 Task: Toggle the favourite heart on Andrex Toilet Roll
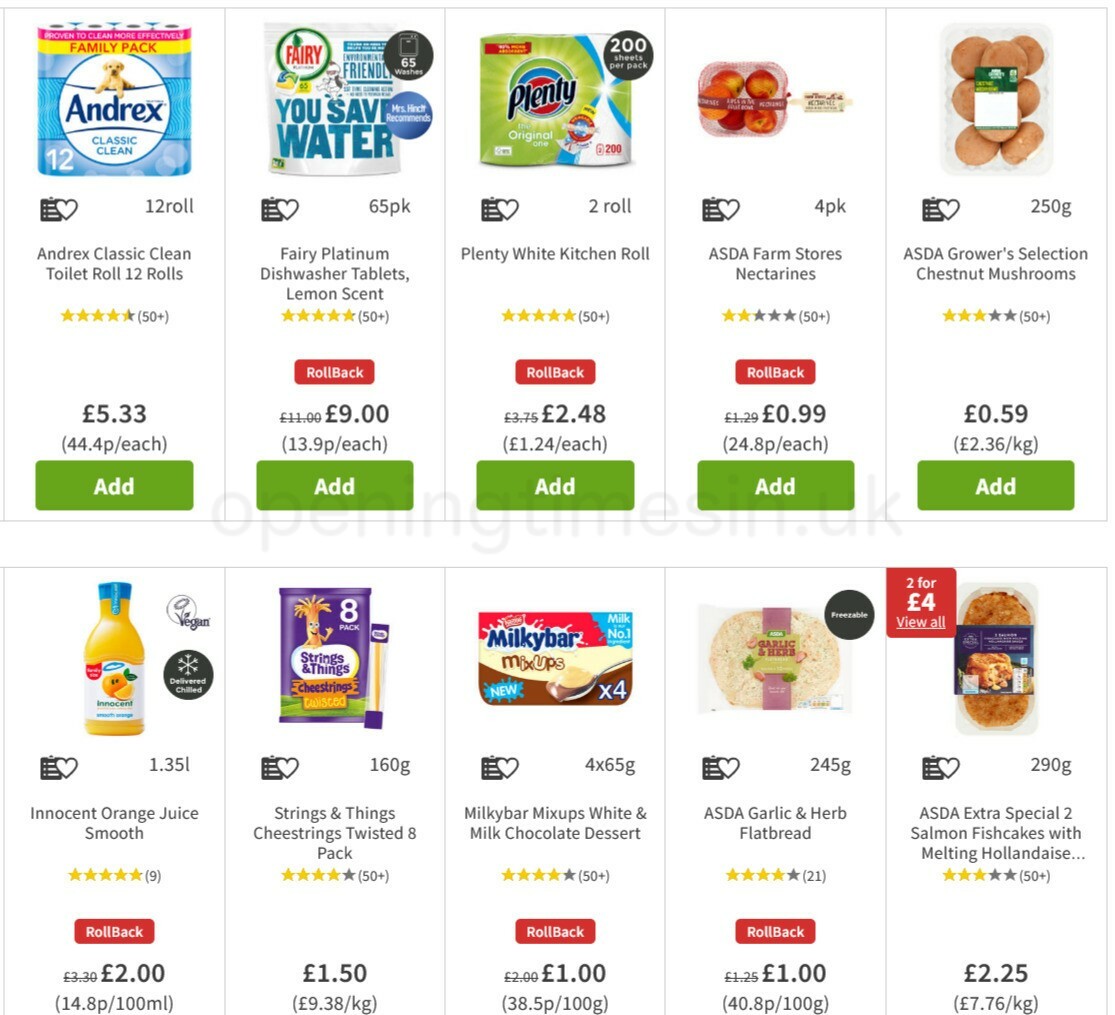(68, 208)
